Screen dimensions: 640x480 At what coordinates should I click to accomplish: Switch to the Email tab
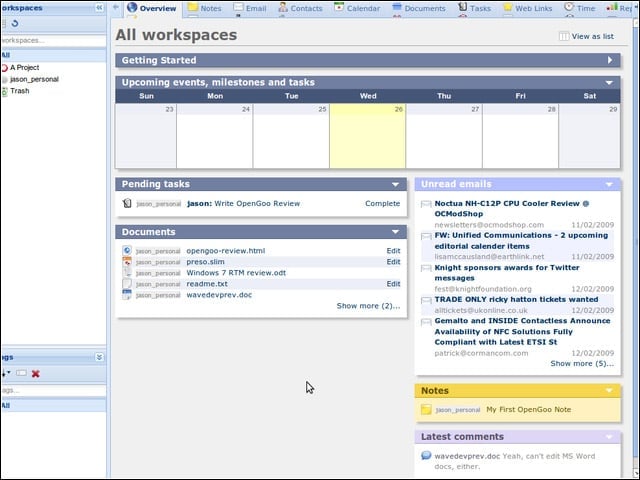click(x=249, y=8)
